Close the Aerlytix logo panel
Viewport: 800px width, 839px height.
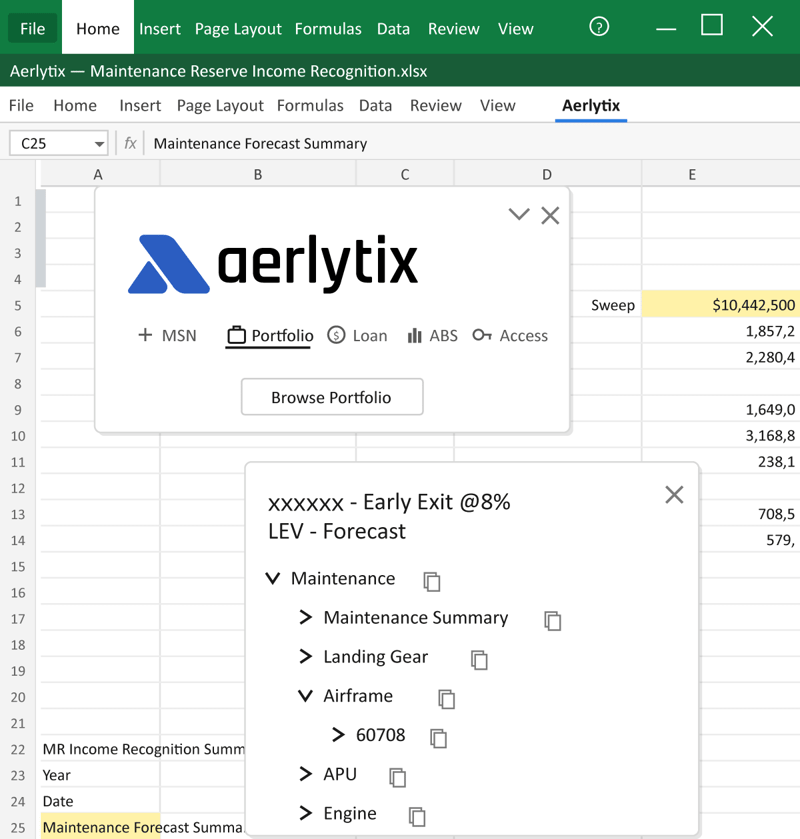550,216
